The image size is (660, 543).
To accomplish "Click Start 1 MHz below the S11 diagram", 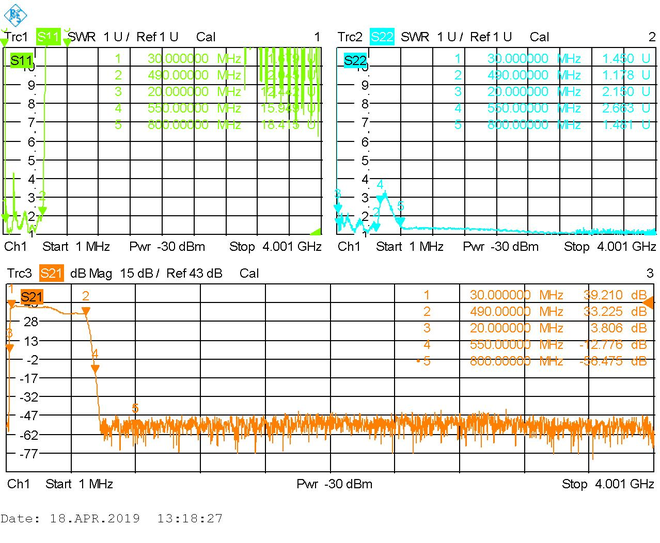I will pyautogui.click(x=76, y=246).
